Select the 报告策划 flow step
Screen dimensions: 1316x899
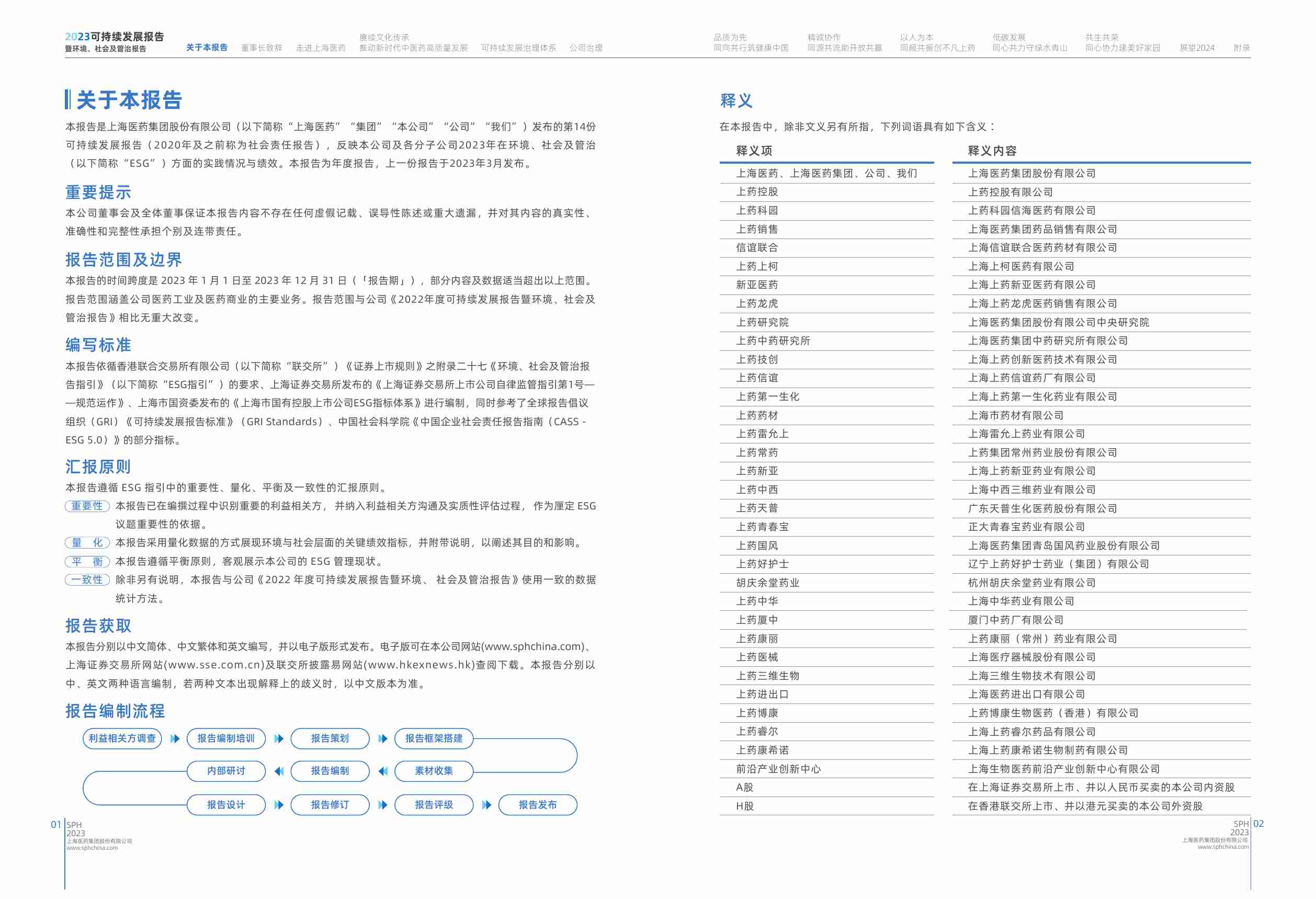click(x=330, y=738)
